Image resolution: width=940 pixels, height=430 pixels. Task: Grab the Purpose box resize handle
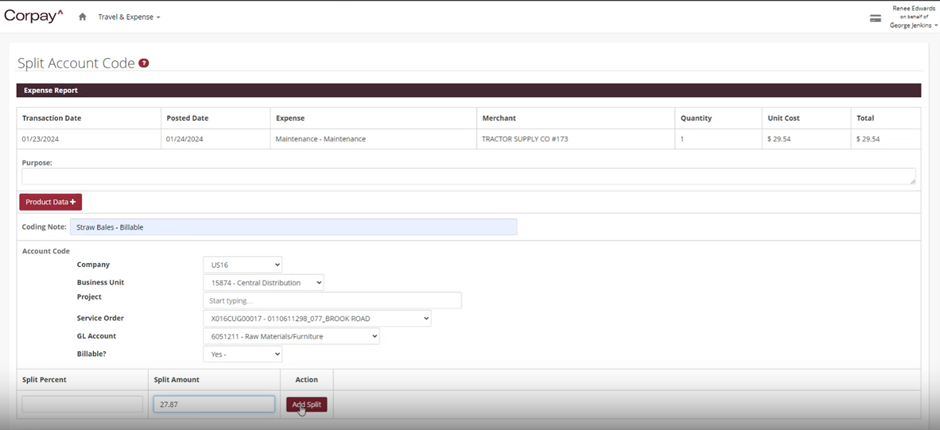(912, 181)
